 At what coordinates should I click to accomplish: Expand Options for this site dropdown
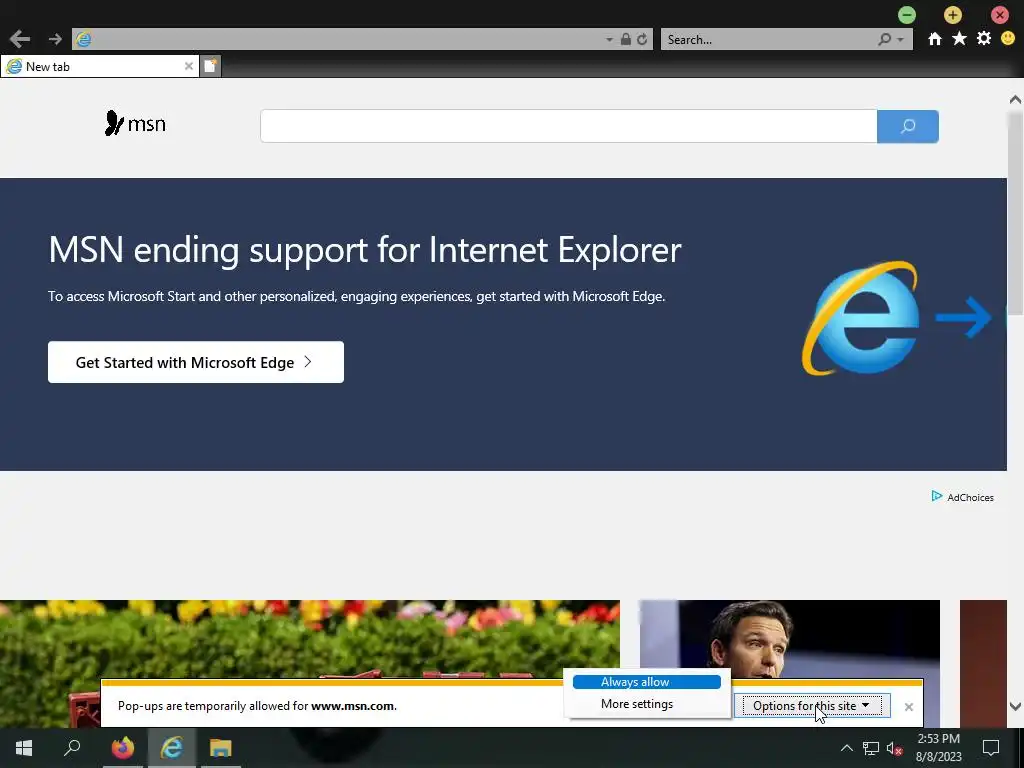(812, 705)
